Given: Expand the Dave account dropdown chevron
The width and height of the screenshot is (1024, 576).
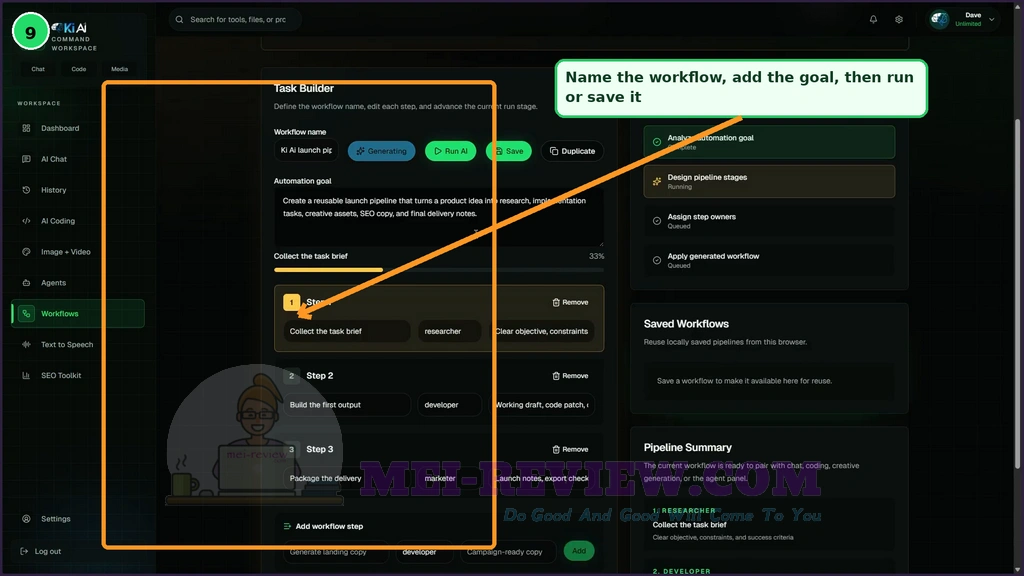Looking at the screenshot, I should tap(991, 20).
